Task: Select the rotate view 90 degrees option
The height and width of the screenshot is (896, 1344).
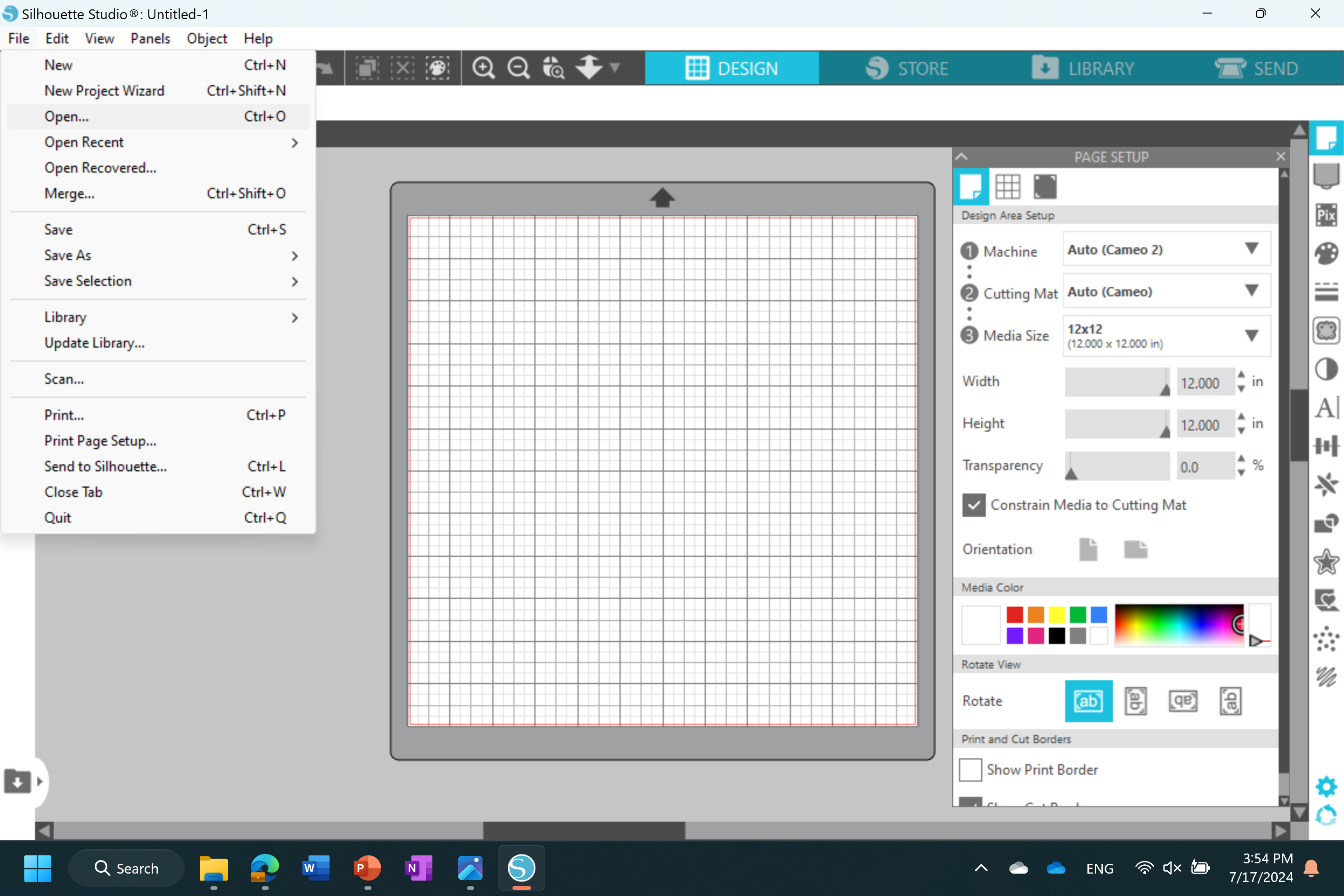Action: tap(1135, 701)
